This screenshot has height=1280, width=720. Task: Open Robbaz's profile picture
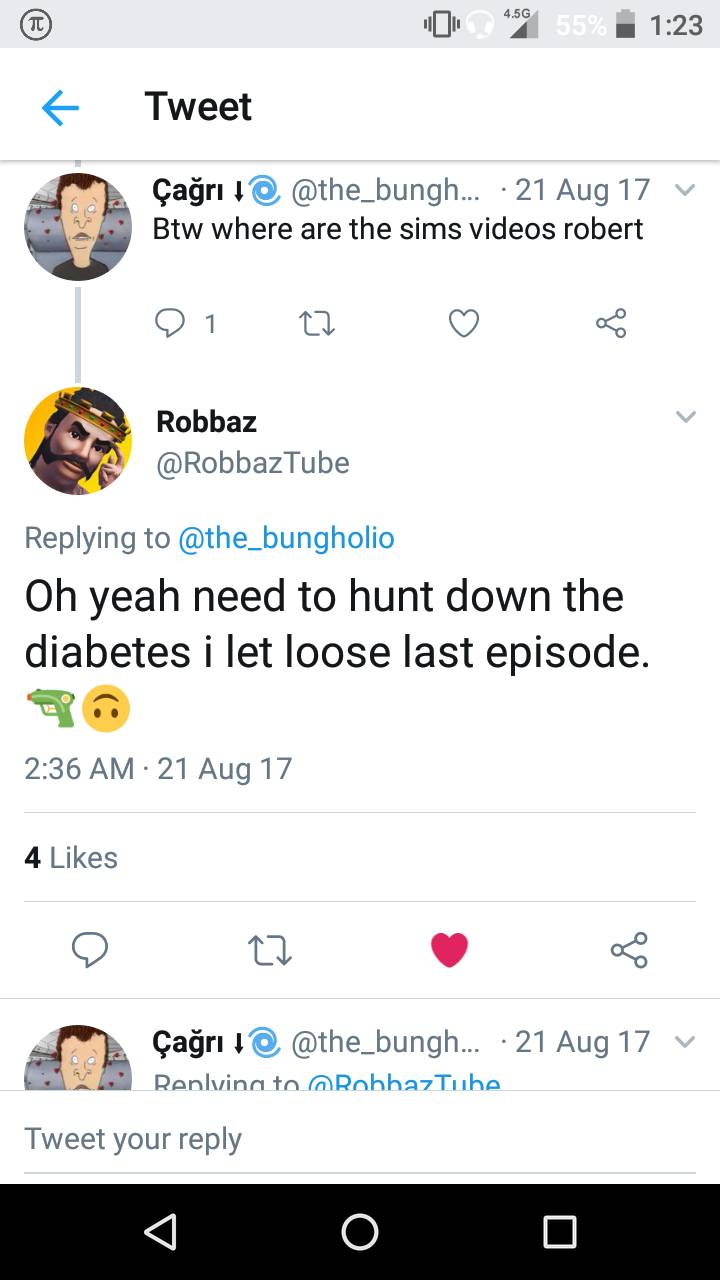(78, 440)
